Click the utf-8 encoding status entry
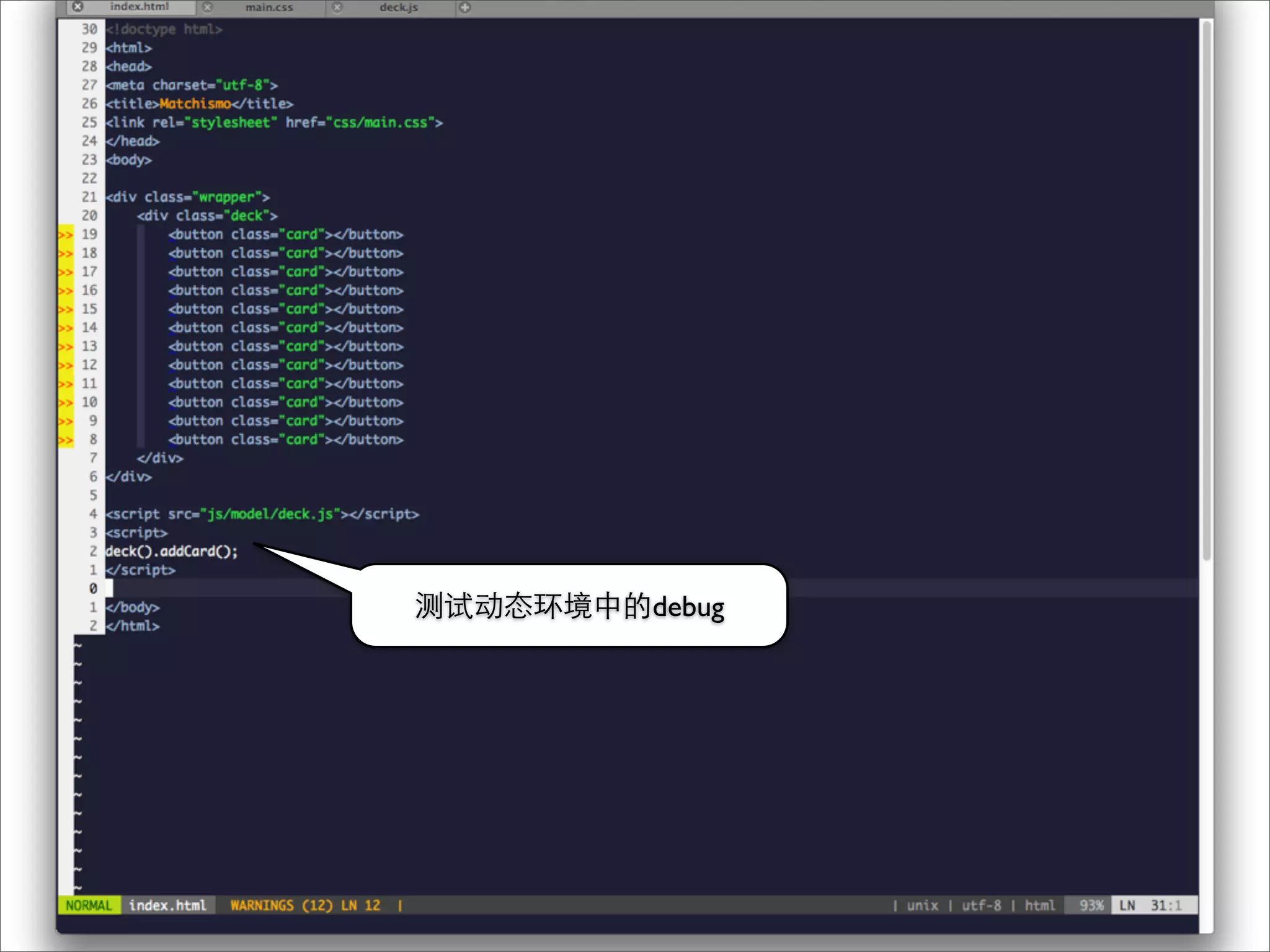This screenshot has width=1270, height=952. coord(981,906)
